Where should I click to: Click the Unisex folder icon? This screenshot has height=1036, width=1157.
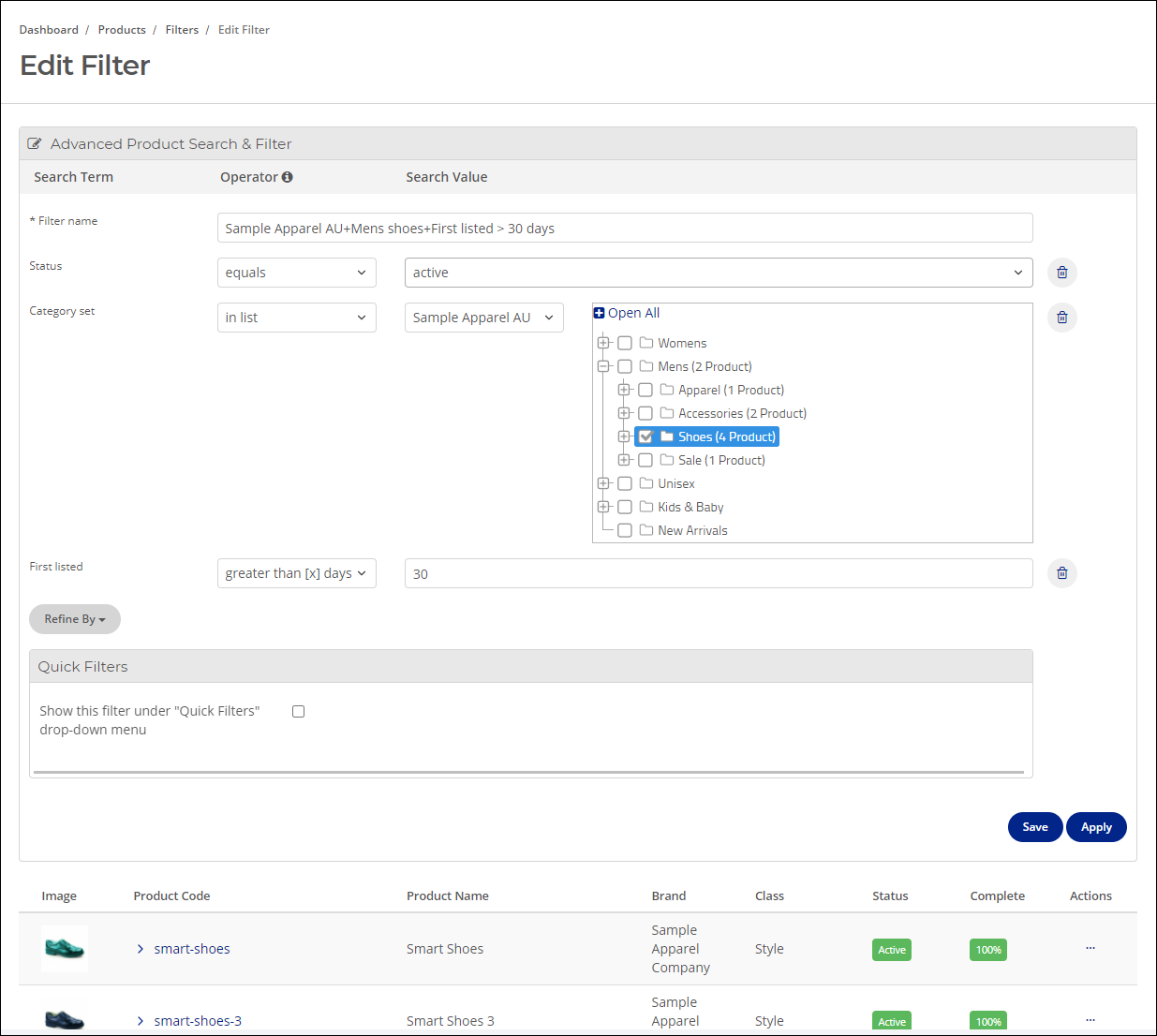click(x=646, y=483)
